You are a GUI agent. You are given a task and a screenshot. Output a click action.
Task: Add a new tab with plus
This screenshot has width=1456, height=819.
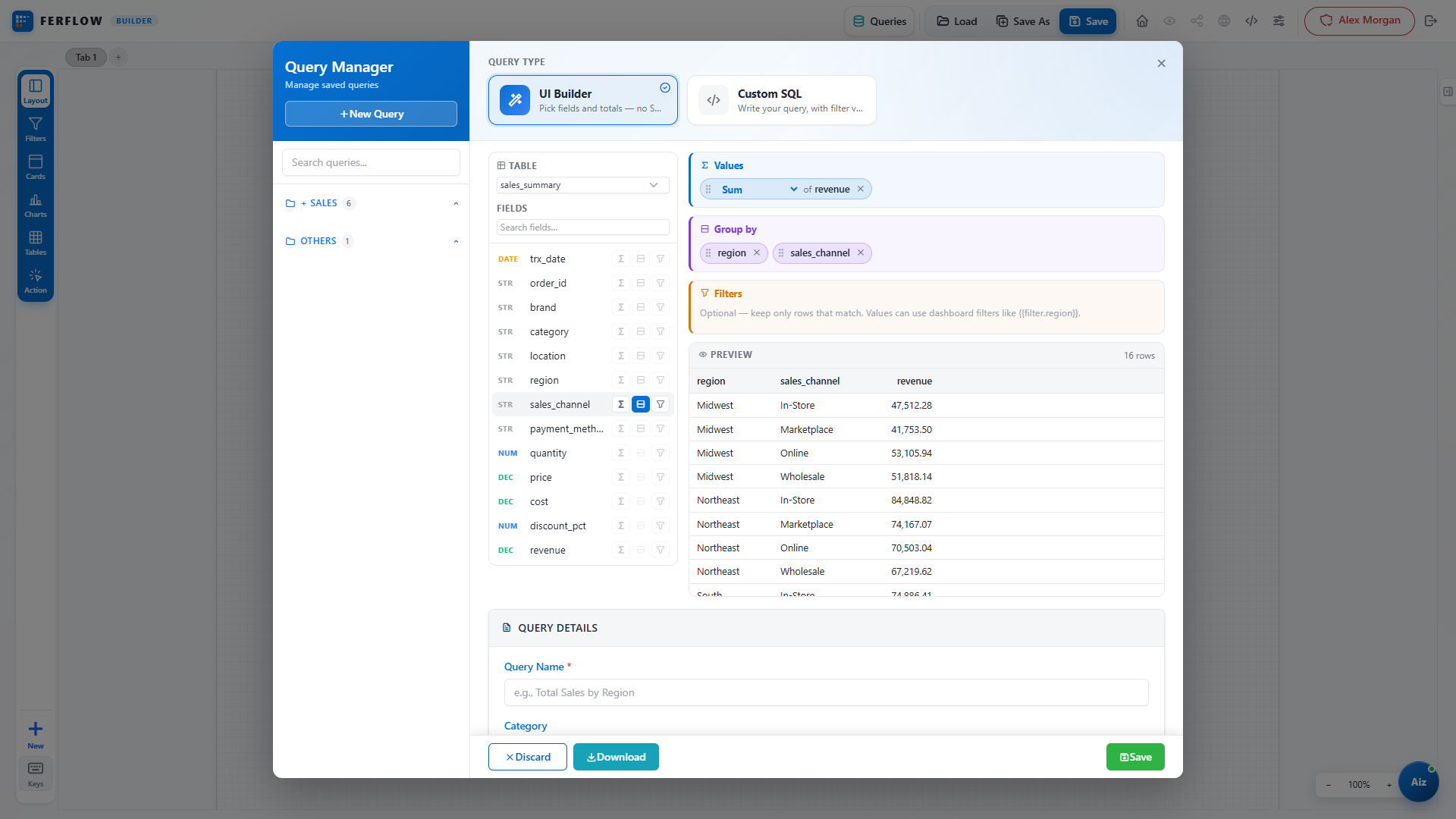pyautogui.click(x=118, y=57)
